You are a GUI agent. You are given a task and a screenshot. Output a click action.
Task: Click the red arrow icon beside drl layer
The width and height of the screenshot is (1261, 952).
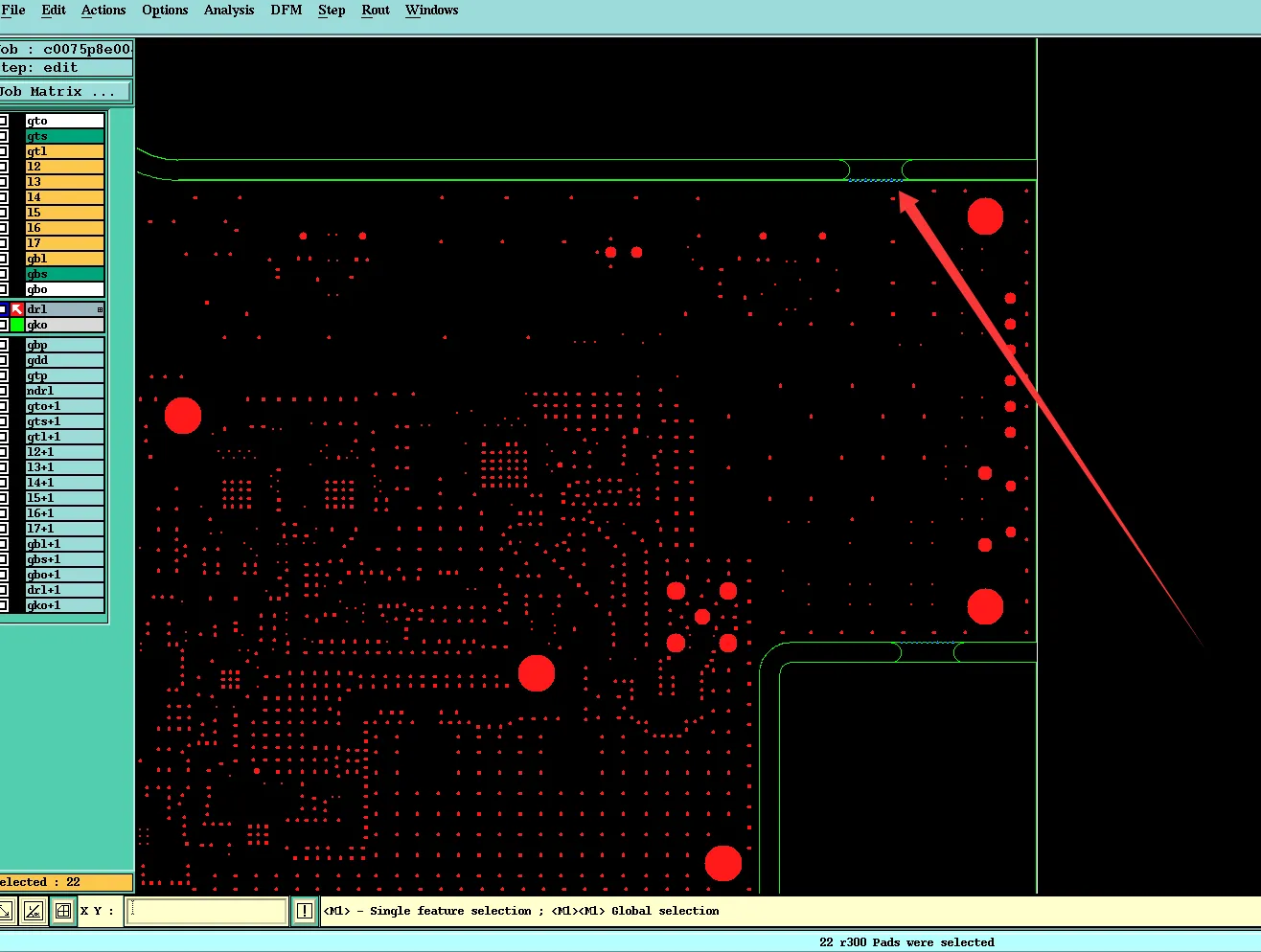click(17, 309)
